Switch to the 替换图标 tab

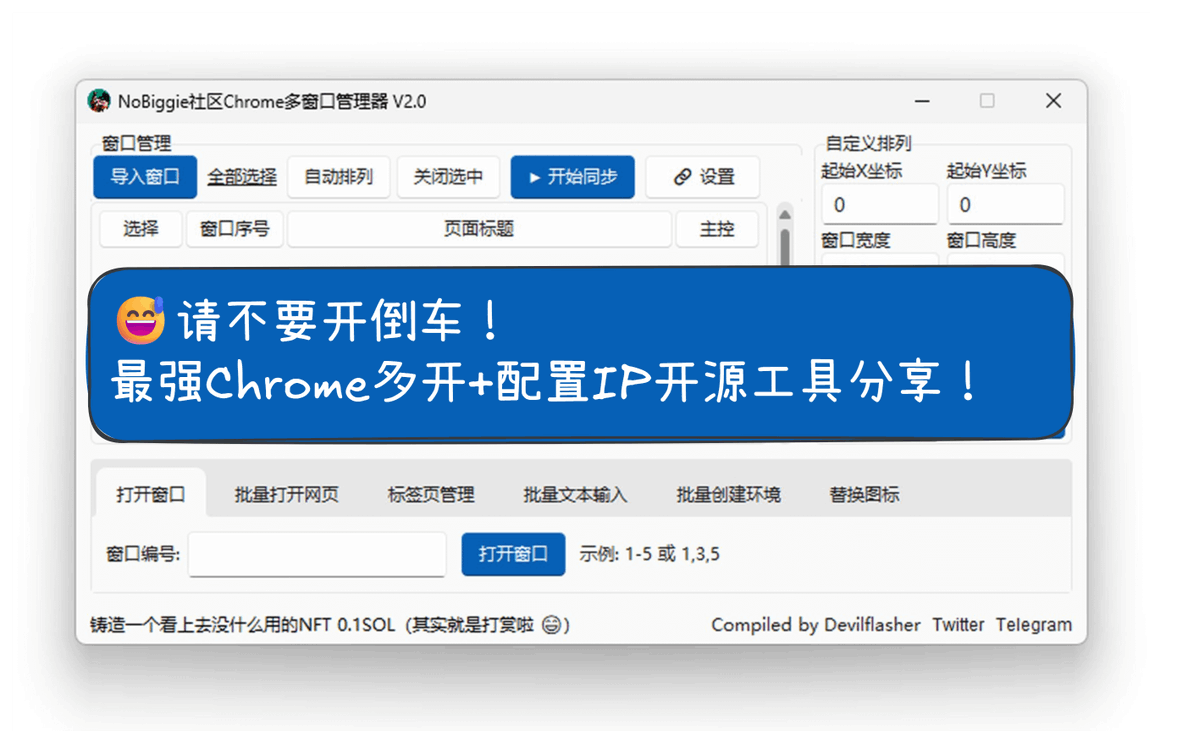863,493
